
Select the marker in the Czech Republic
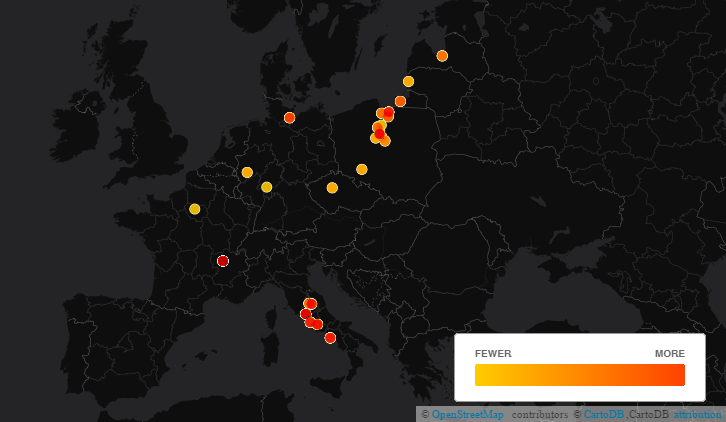(x=332, y=188)
